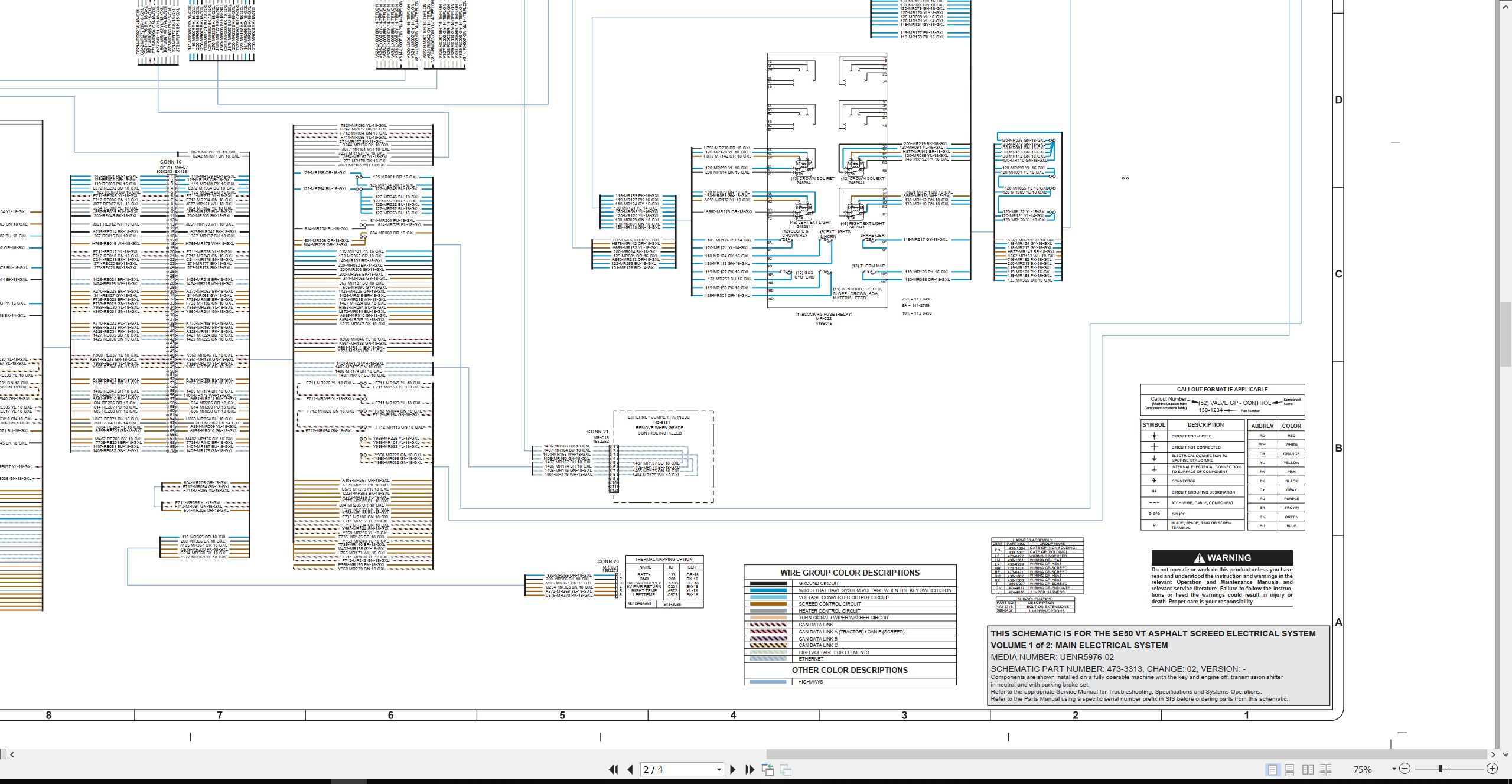The image size is (1512, 784).
Task: Click the grid row label B
Action: click(1338, 448)
